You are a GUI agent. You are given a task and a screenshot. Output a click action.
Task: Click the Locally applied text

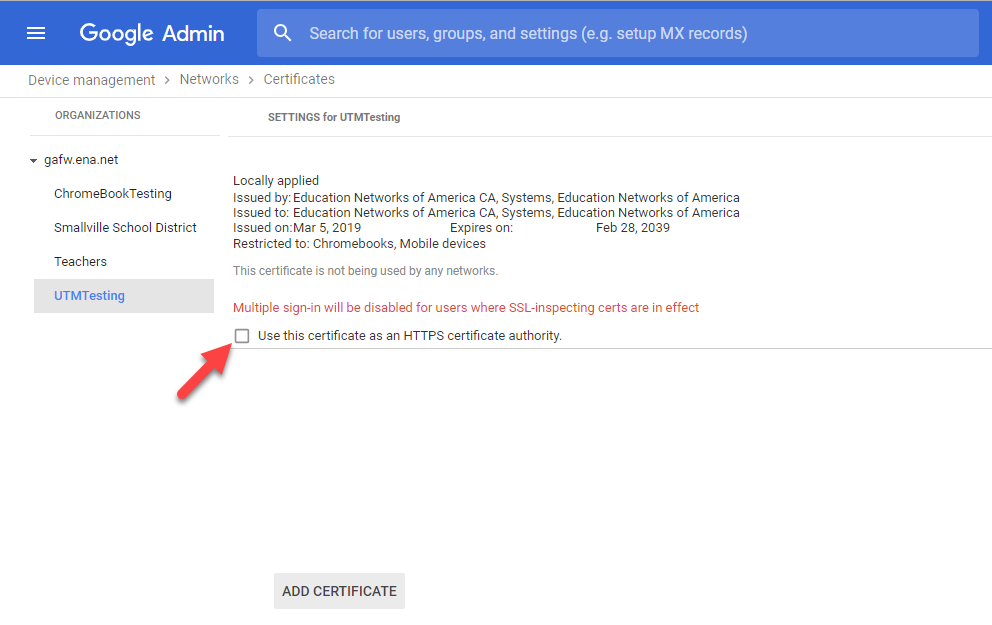point(276,181)
